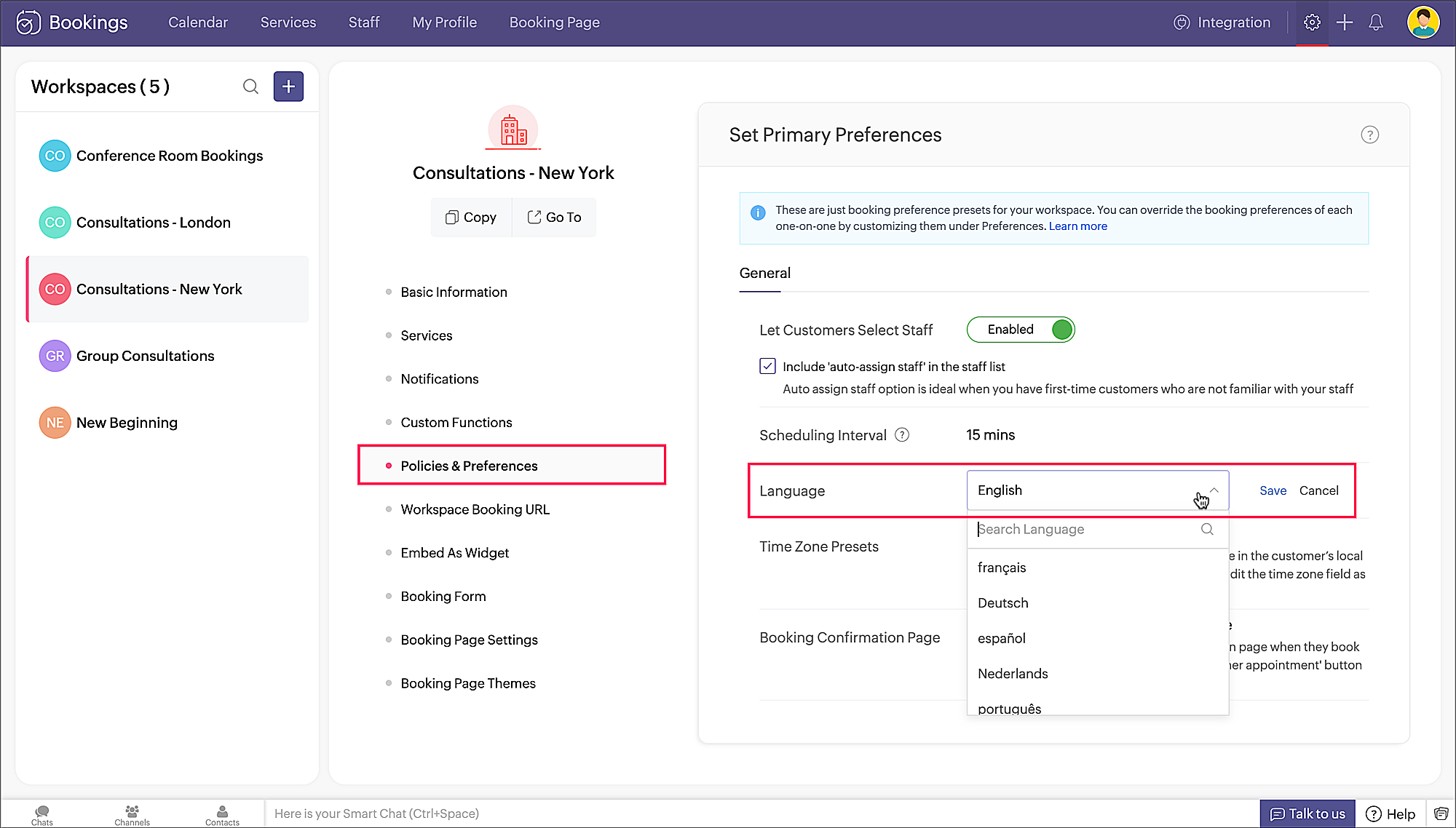1456x828 pixels.
Task: Click the notifications bell icon
Action: point(1375,23)
